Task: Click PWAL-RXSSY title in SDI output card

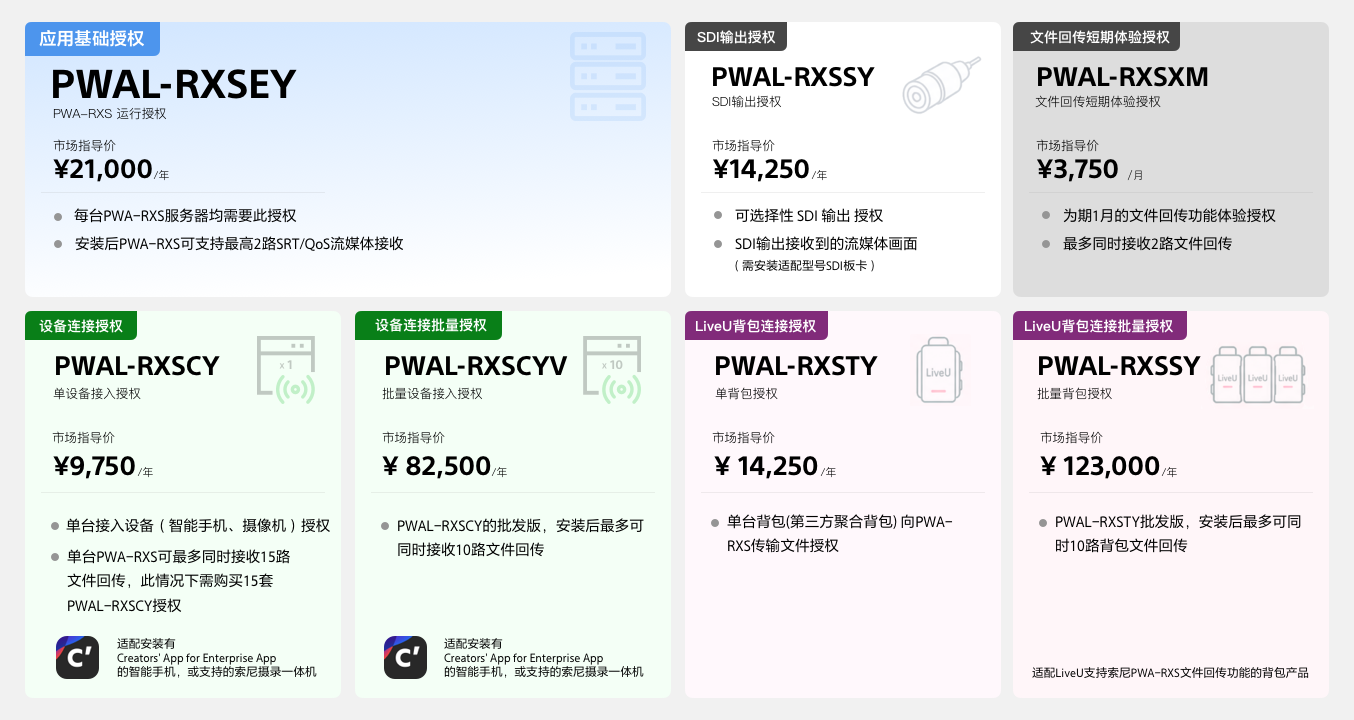Action: 793,77
